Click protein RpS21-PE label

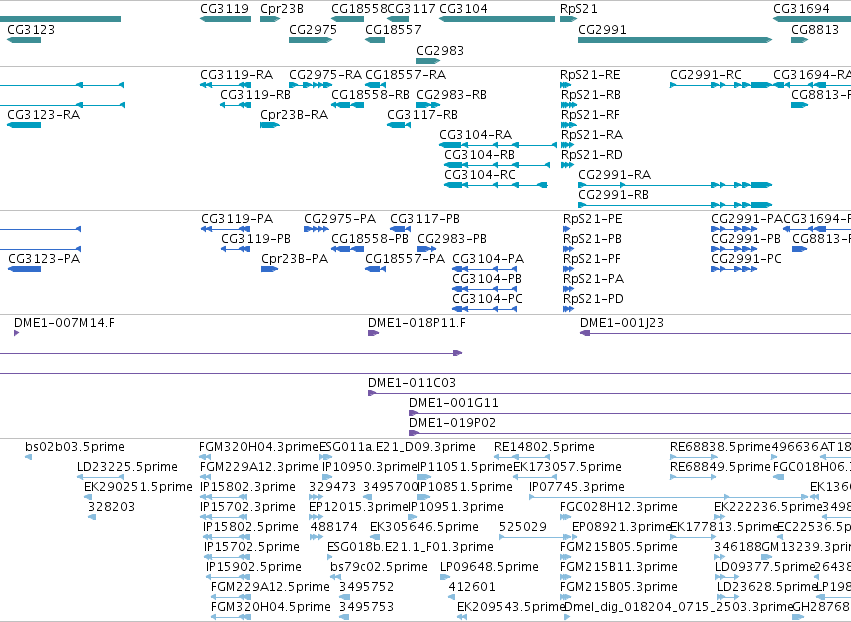coord(593,219)
